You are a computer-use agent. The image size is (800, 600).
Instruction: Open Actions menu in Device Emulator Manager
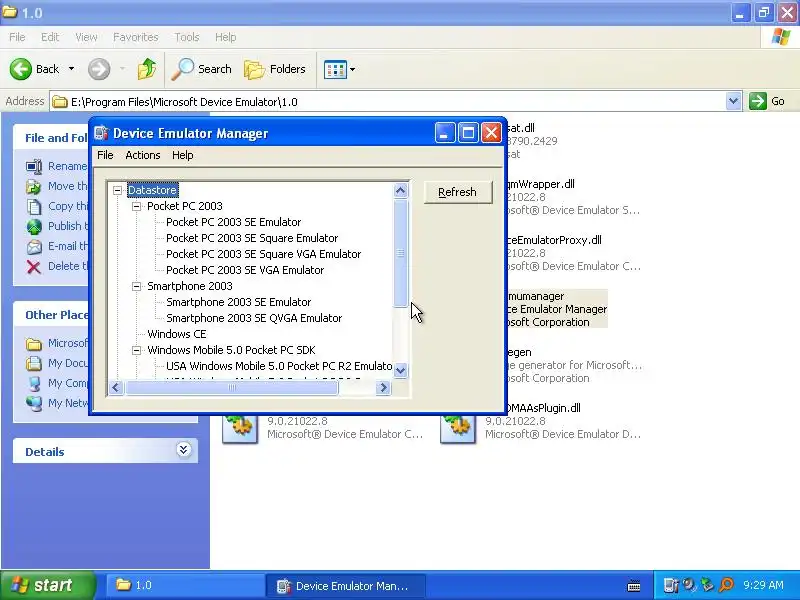click(143, 155)
